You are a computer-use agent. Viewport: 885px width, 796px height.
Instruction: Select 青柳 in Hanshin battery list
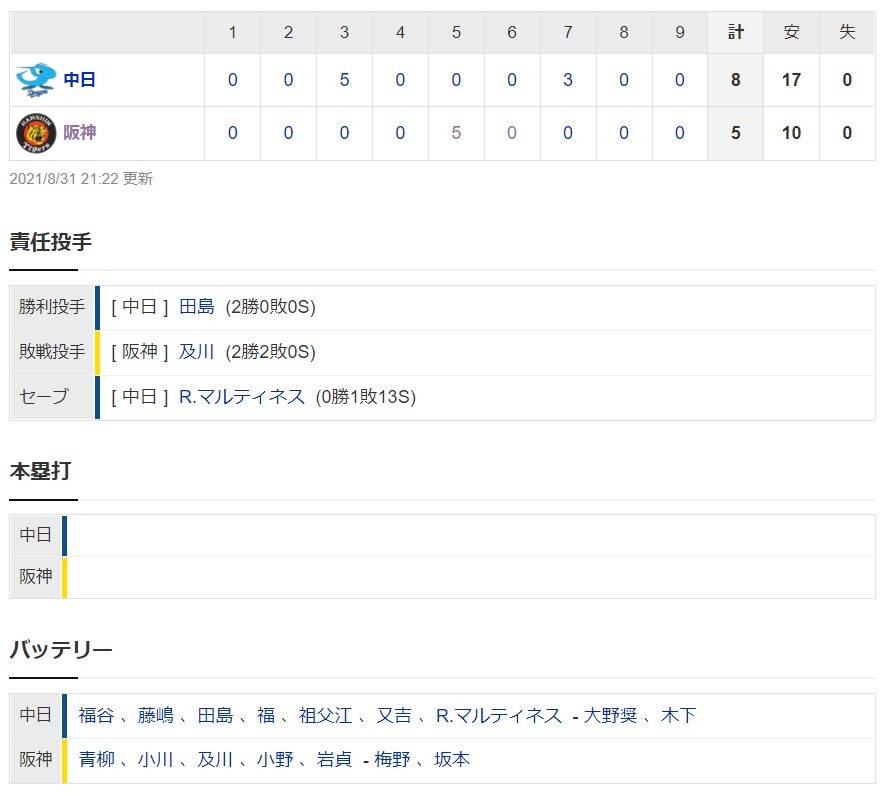click(x=96, y=760)
